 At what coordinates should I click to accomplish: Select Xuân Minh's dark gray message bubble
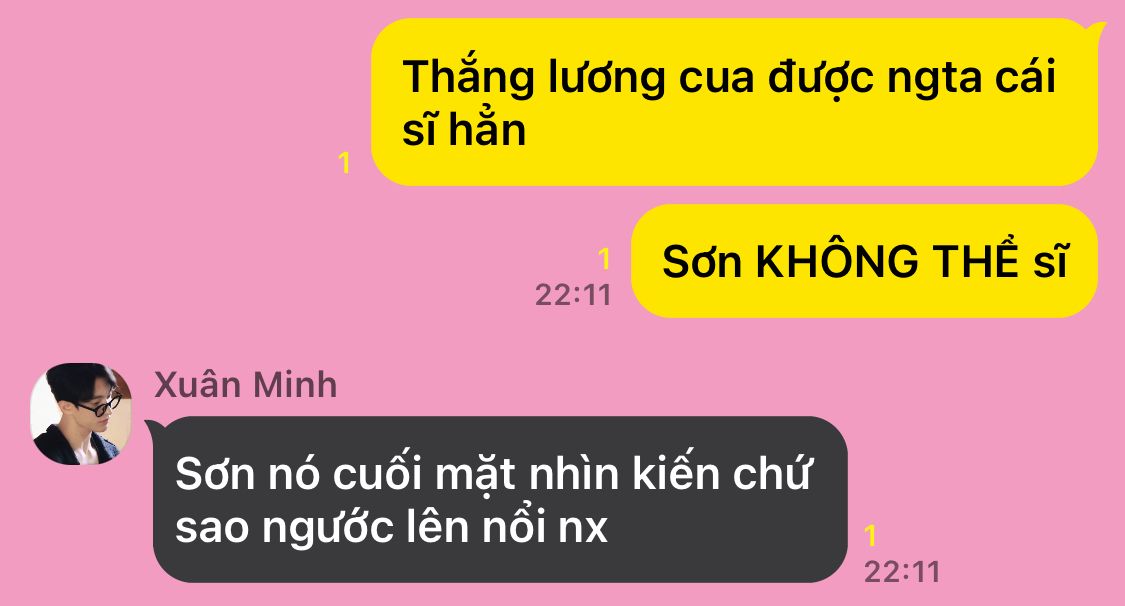tap(500, 500)
